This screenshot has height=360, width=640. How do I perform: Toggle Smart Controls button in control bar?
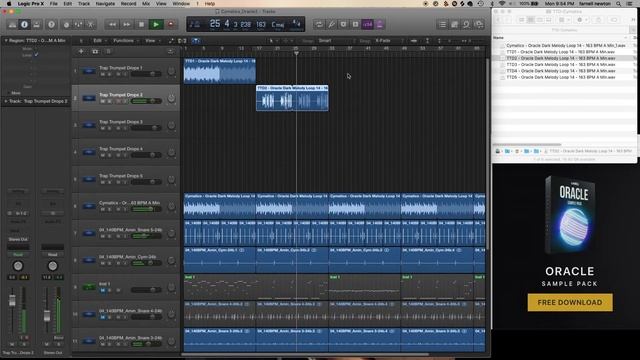67,24
